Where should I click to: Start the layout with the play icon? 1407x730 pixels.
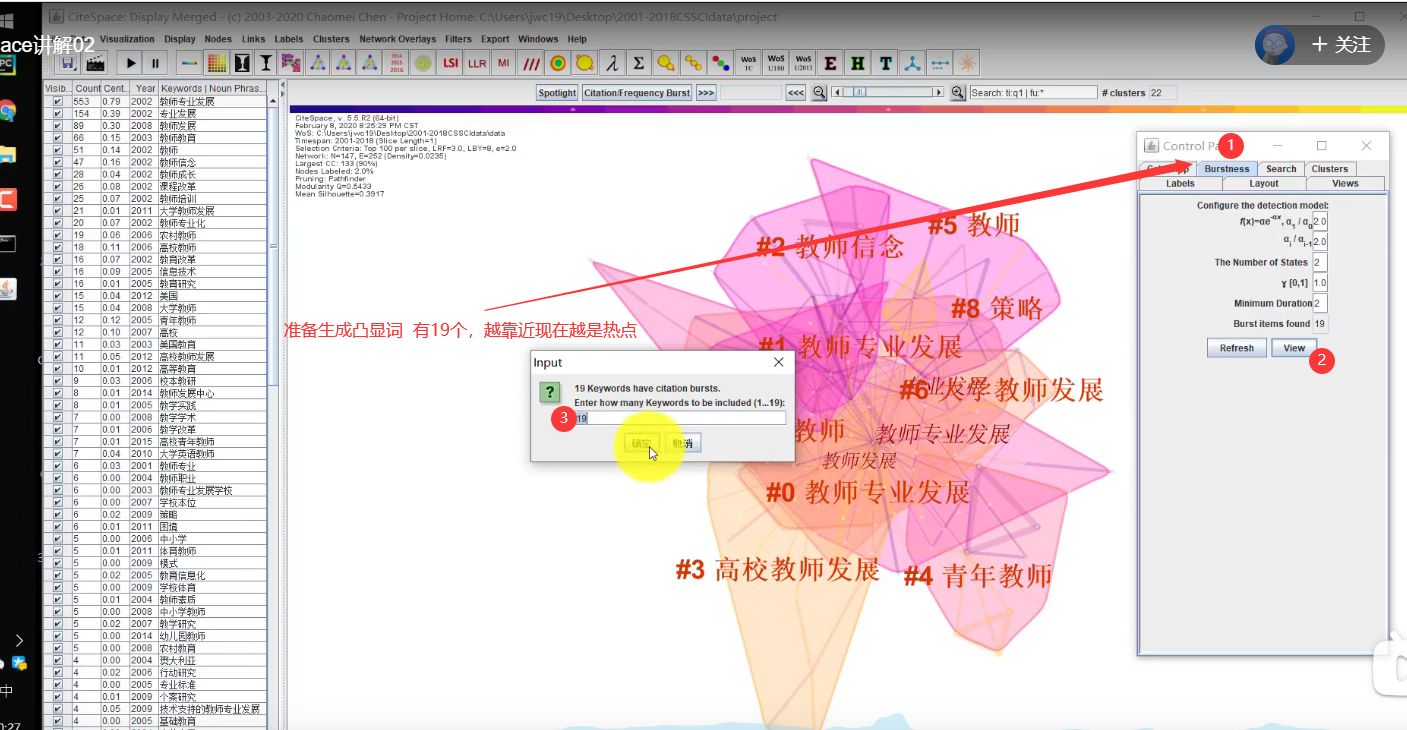pyautogui.click(x=131, y=63)
